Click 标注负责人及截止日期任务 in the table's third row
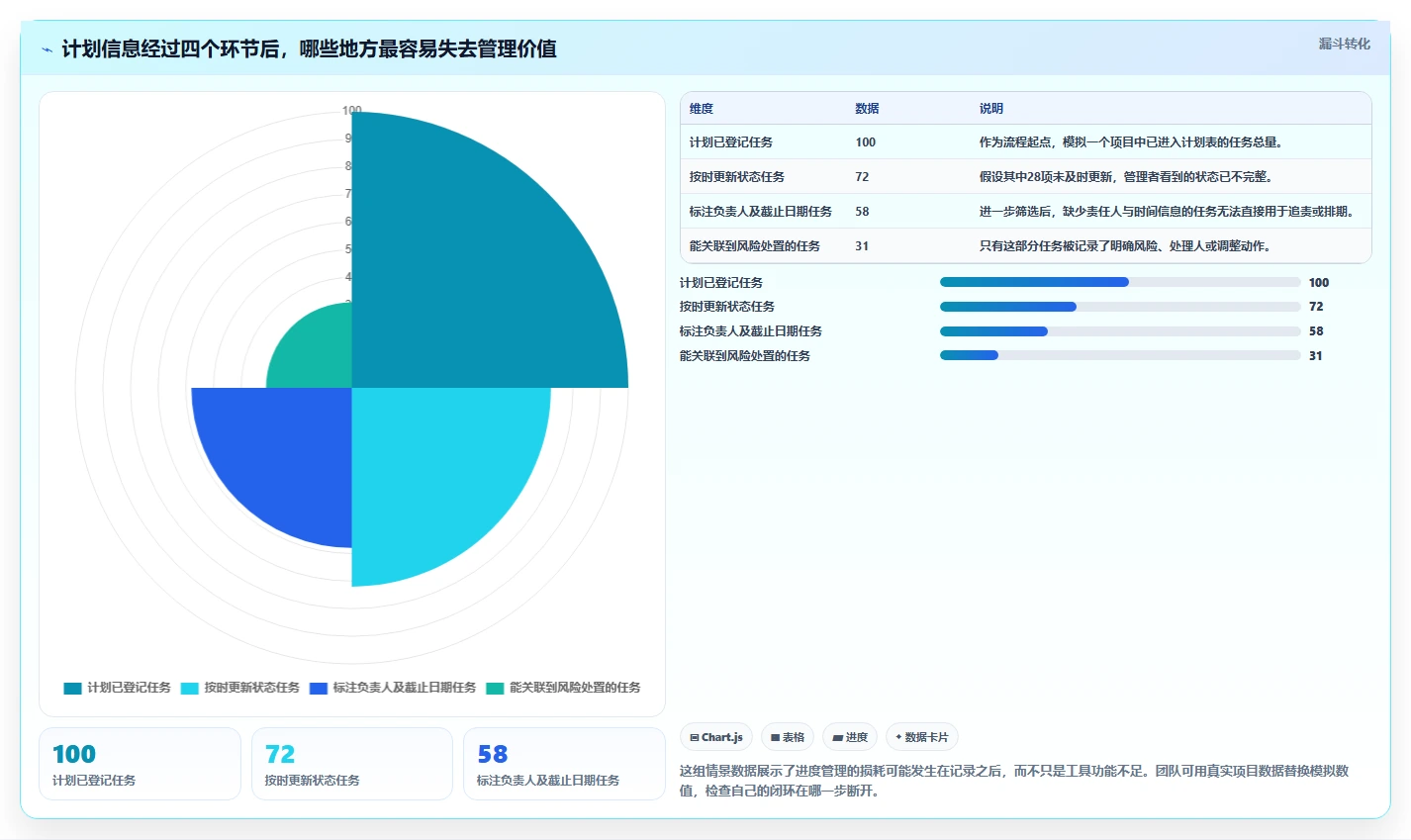This screenshot has height=840, width=1411. click(x=761, y=212)
